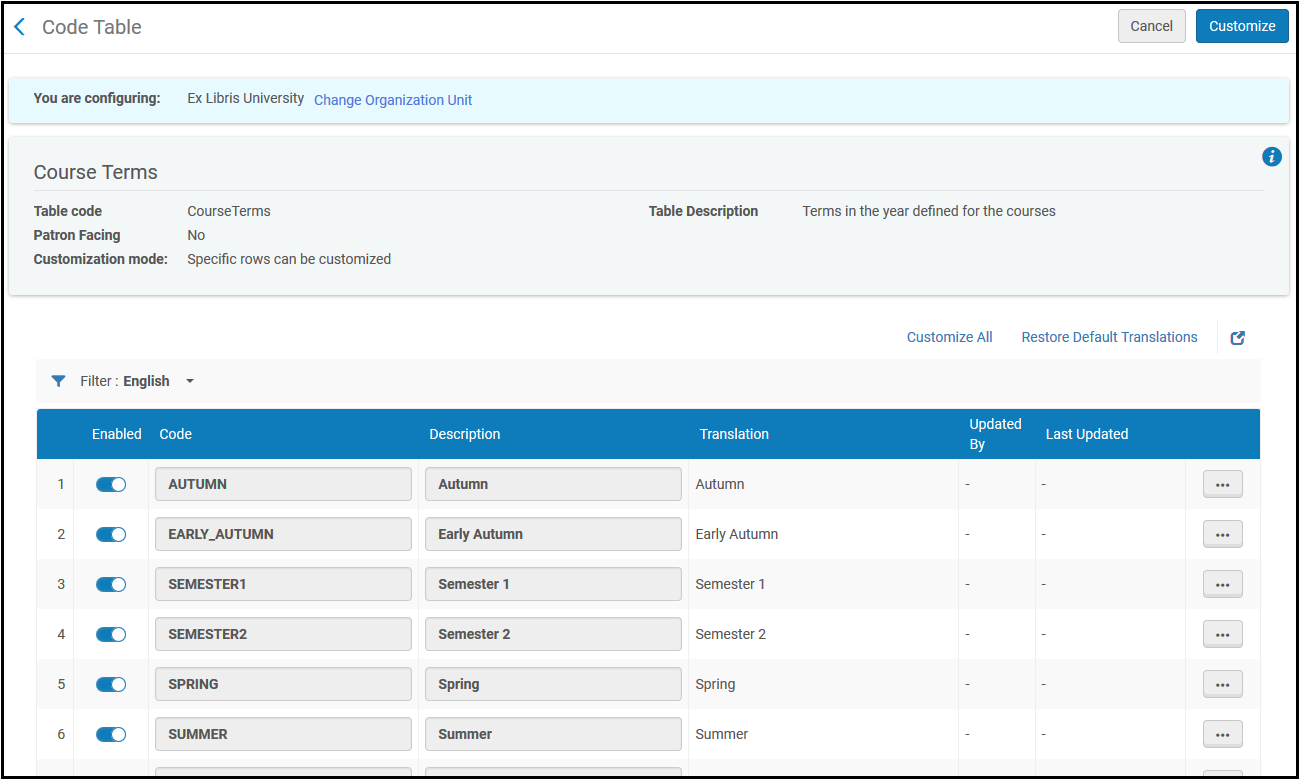The width and height of the screenshot is (1299, 779).
Task: Click the Early Autumn translation text
Action: (737, 534)
